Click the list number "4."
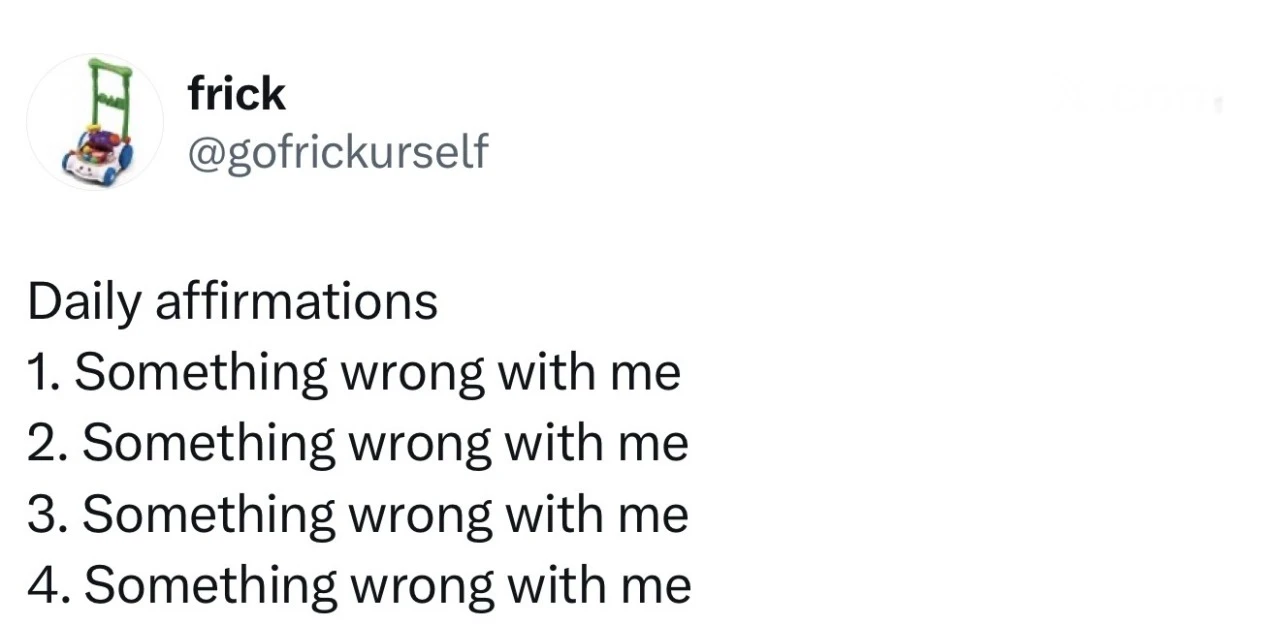1280x625 pixels. [x=49, y=585]
